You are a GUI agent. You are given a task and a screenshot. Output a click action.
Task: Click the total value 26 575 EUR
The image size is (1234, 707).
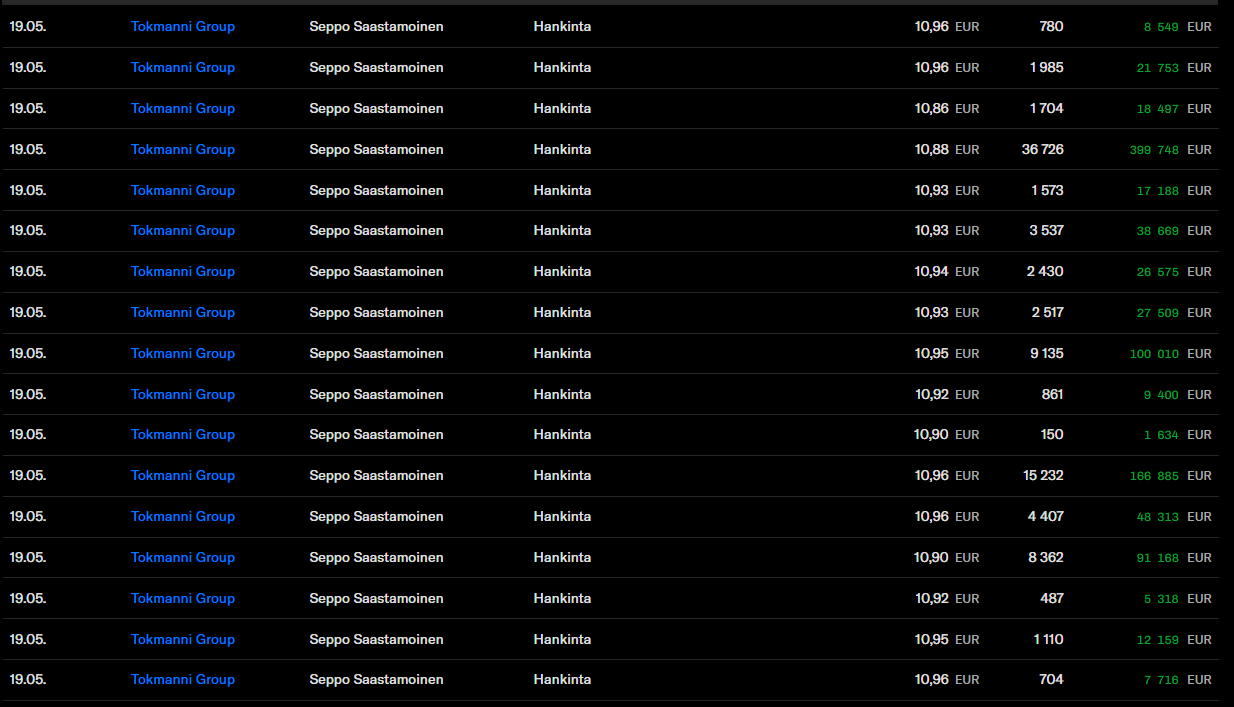[x=1174, y=272]
